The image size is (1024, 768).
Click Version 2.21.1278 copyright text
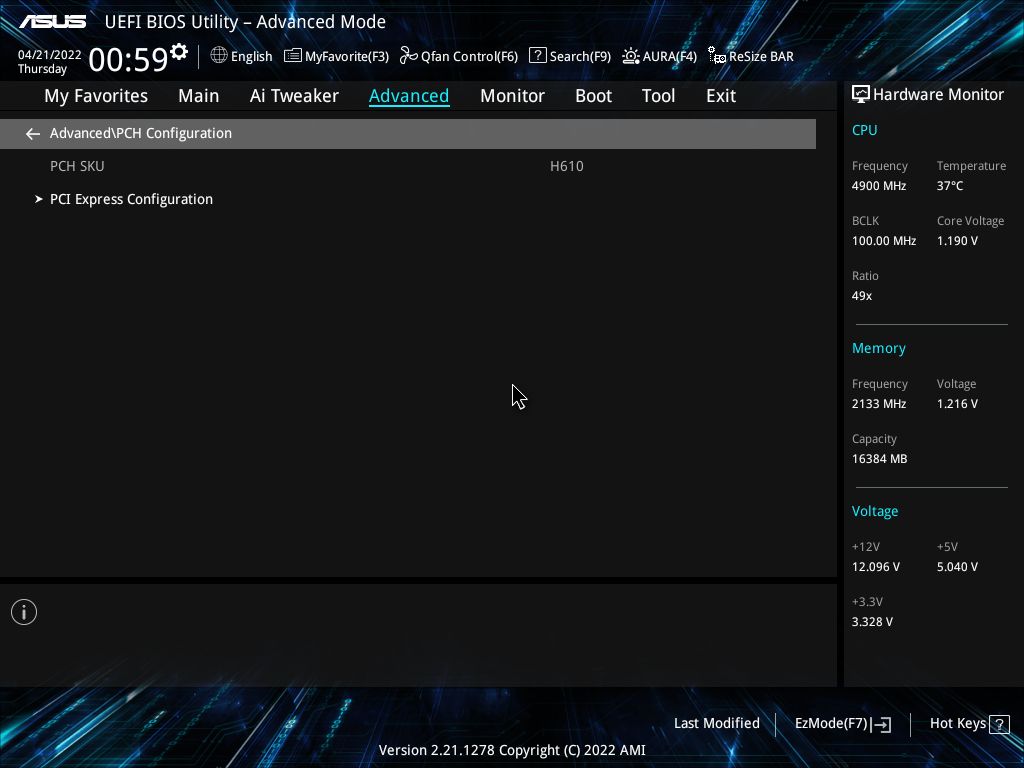pyautogui.click(x=512, y=750)
